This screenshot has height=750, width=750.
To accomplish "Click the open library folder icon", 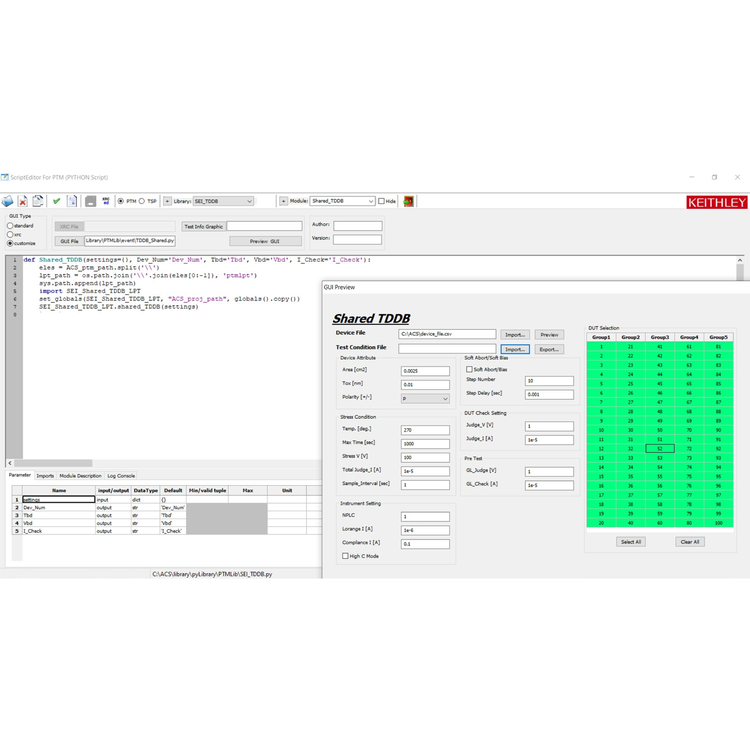I will (x=7, y=201).
